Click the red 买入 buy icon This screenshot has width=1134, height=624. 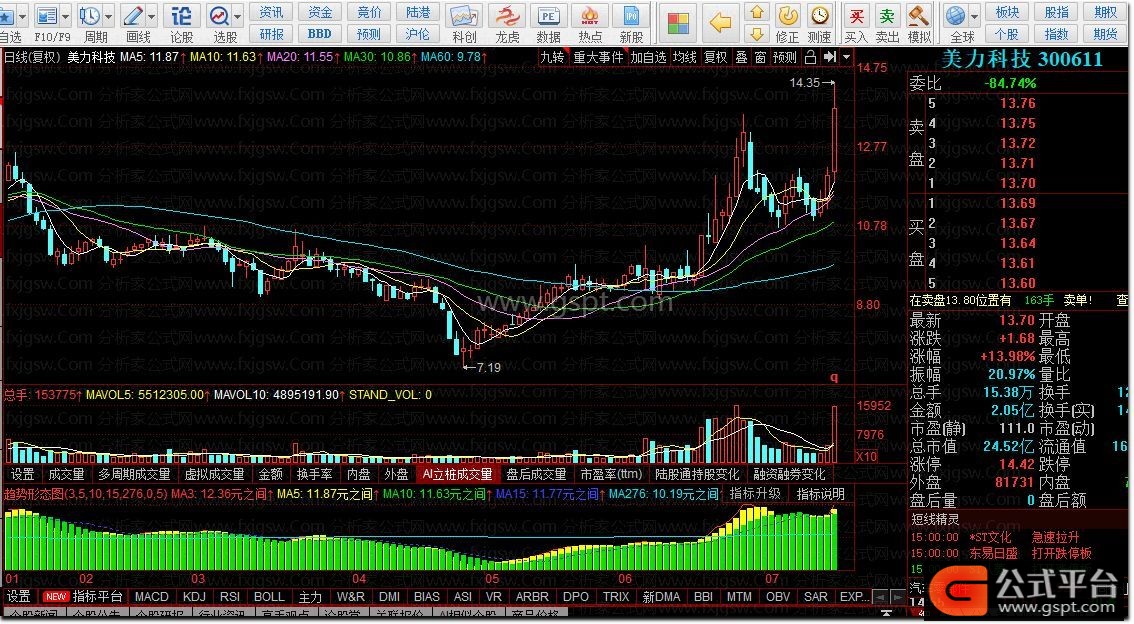(856, 16)
